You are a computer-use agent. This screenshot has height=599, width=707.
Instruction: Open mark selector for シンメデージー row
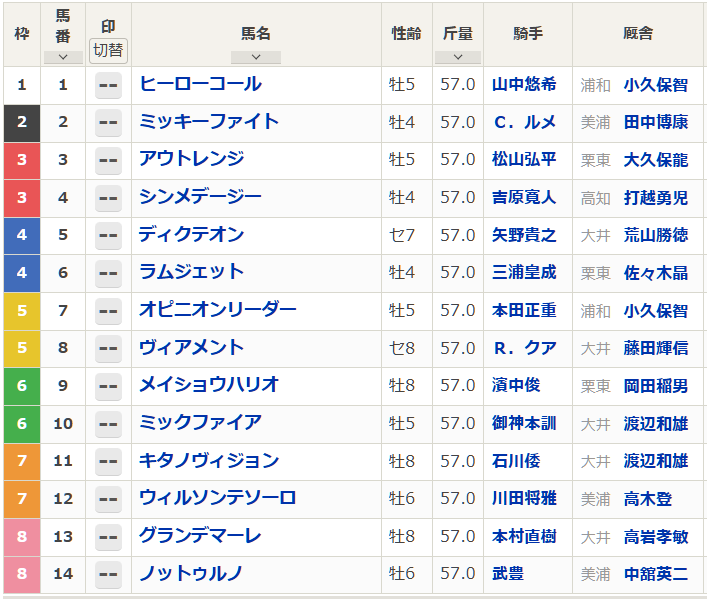pyautogui.click(x=108, y=198)
